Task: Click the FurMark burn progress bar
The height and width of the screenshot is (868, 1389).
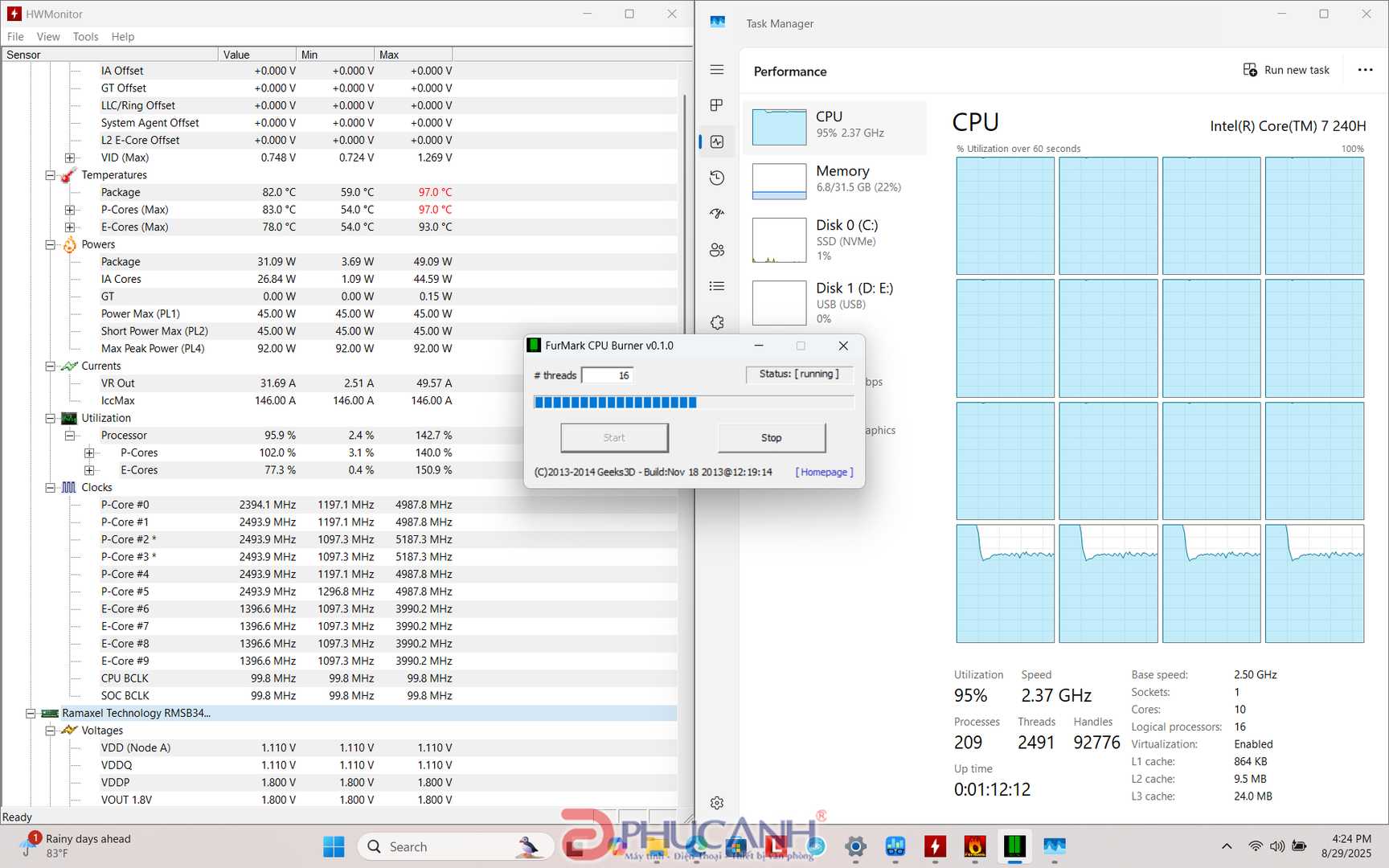Action: pyautogui.click(x=694, y=402)
